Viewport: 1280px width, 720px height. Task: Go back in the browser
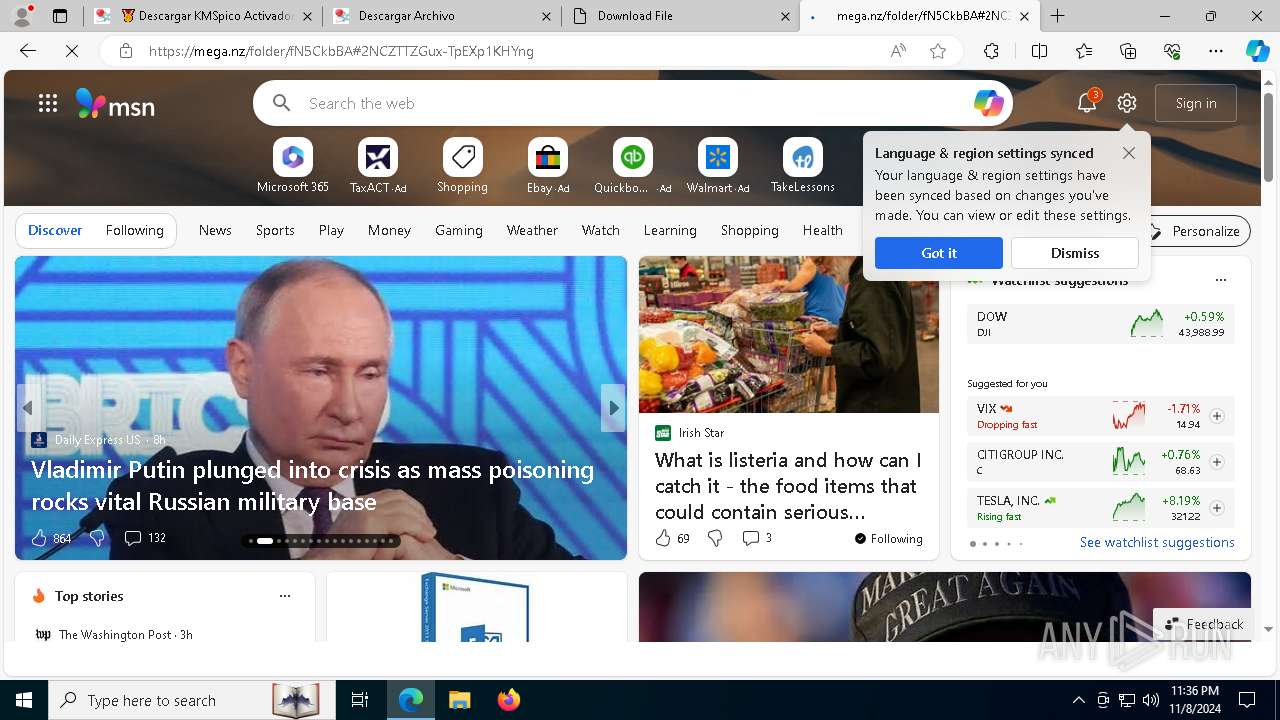pos(28,51)
